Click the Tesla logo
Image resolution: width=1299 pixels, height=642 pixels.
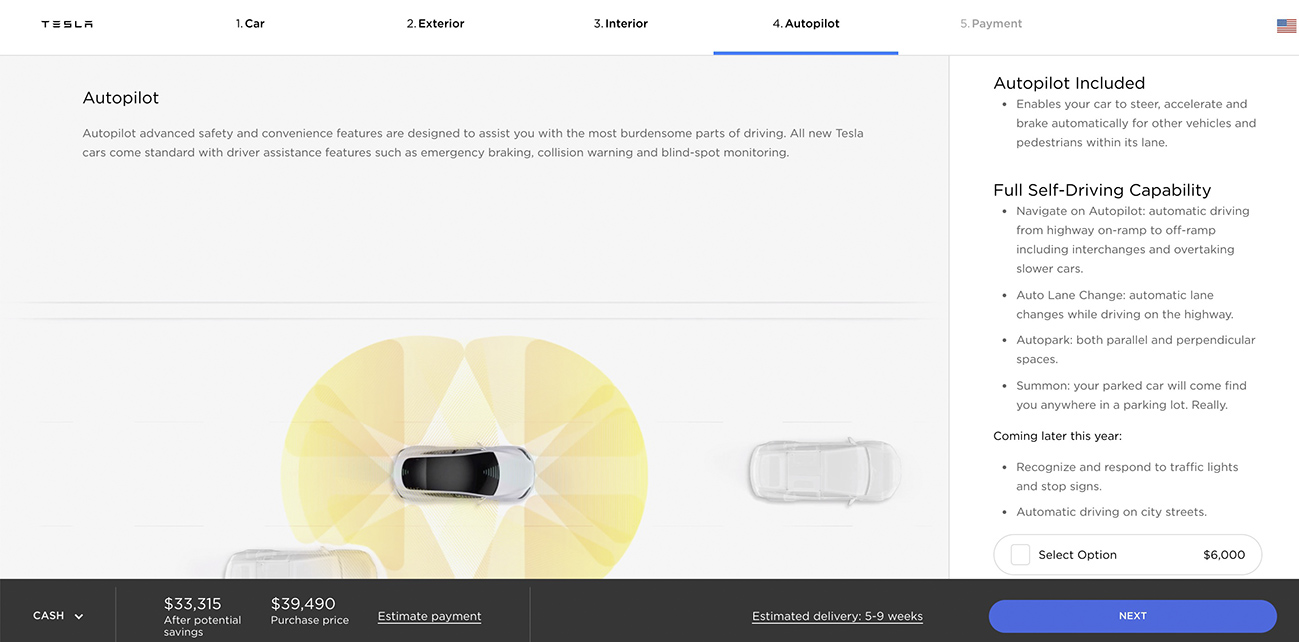67,24
